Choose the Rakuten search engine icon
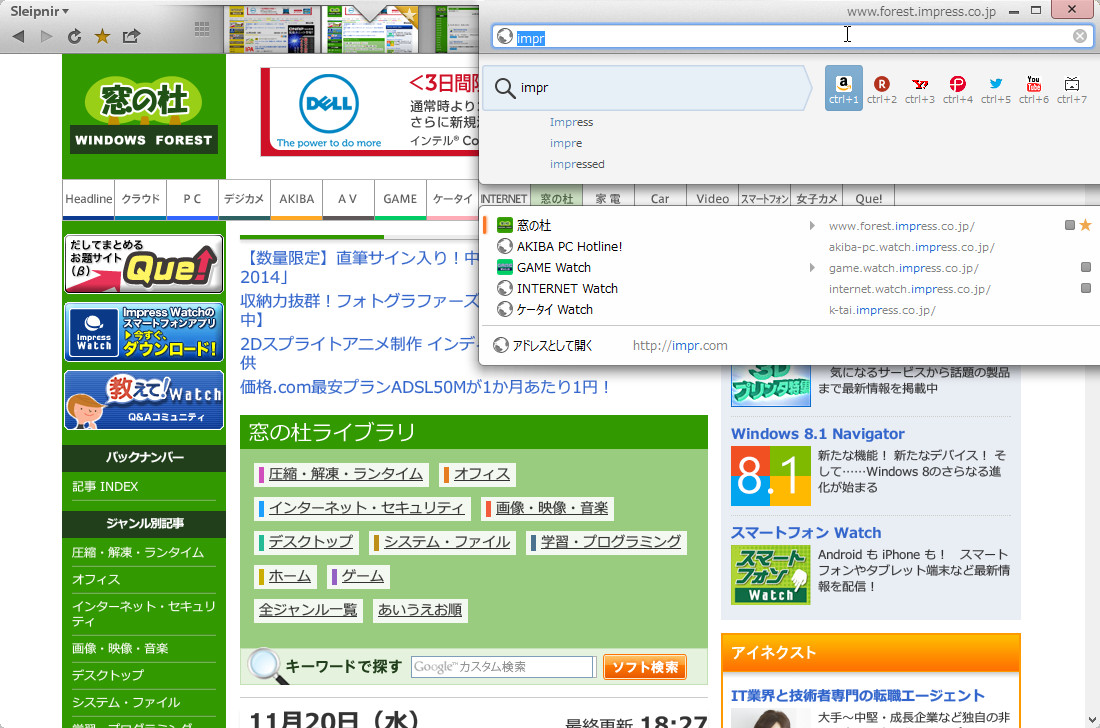 tap(881, 85)
